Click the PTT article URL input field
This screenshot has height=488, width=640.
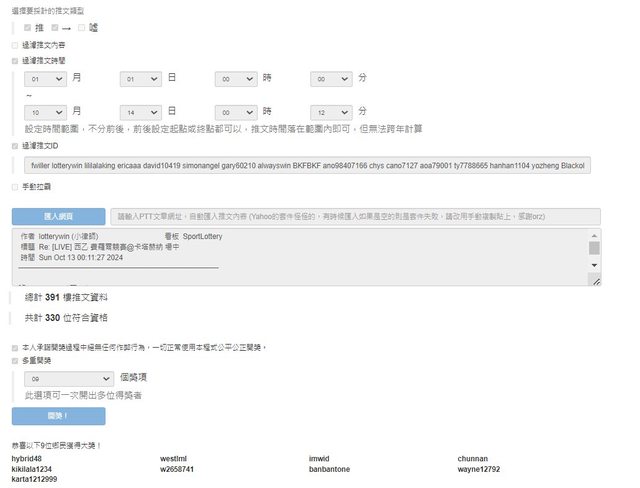click(355, 216)
